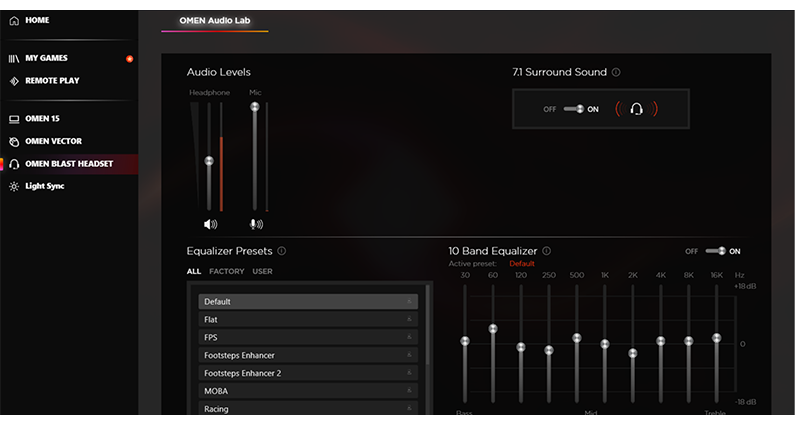Select the FACTORY presets filter tab
The height and width of the screenshot is (430, 795).
tap(227, 272)
